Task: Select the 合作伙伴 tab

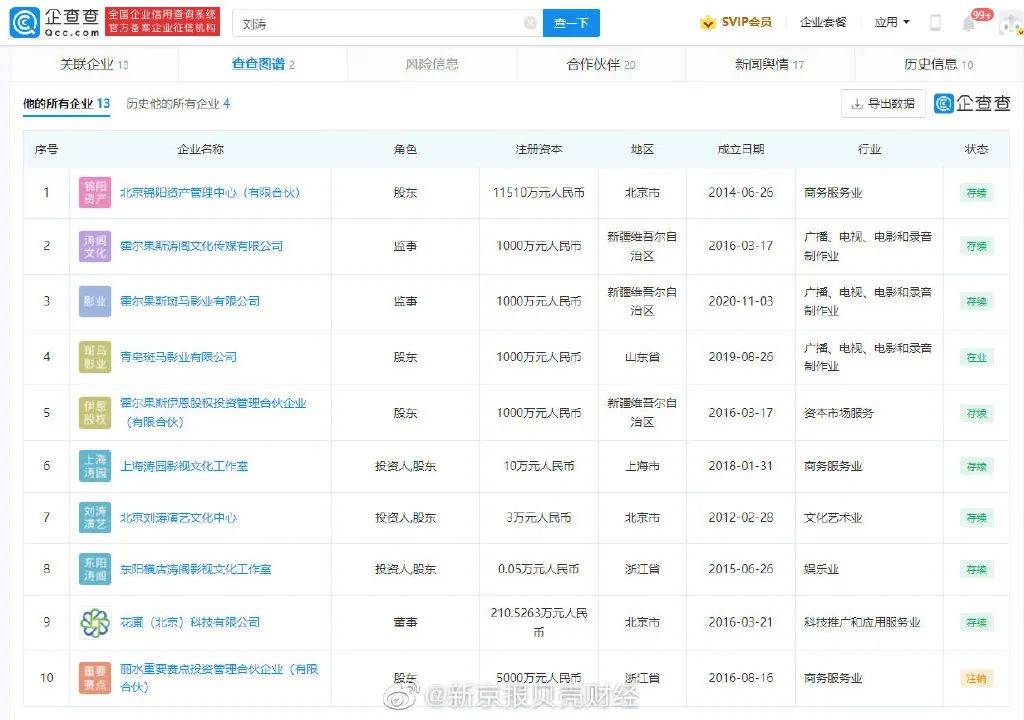Action: click(x=600, y=65)
